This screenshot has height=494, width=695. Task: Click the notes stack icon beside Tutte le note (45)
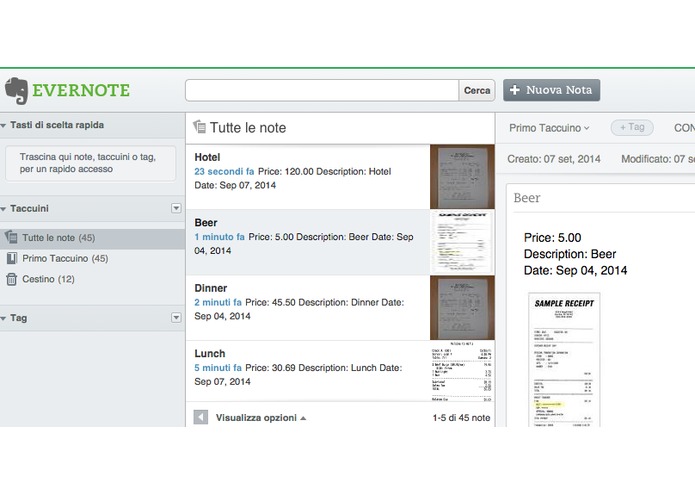[11, 237]
